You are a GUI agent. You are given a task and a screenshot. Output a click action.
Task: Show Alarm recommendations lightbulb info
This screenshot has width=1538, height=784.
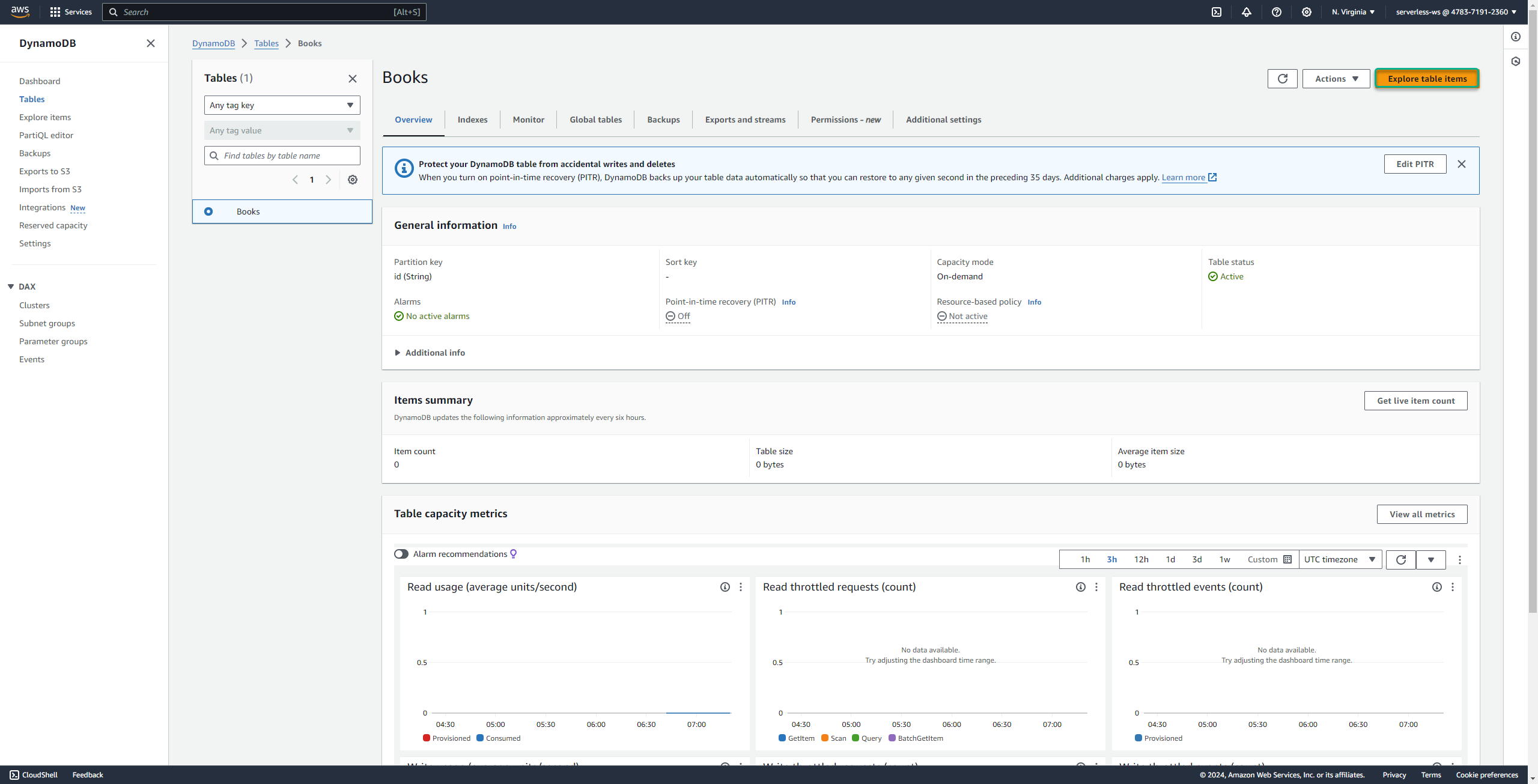514,554
